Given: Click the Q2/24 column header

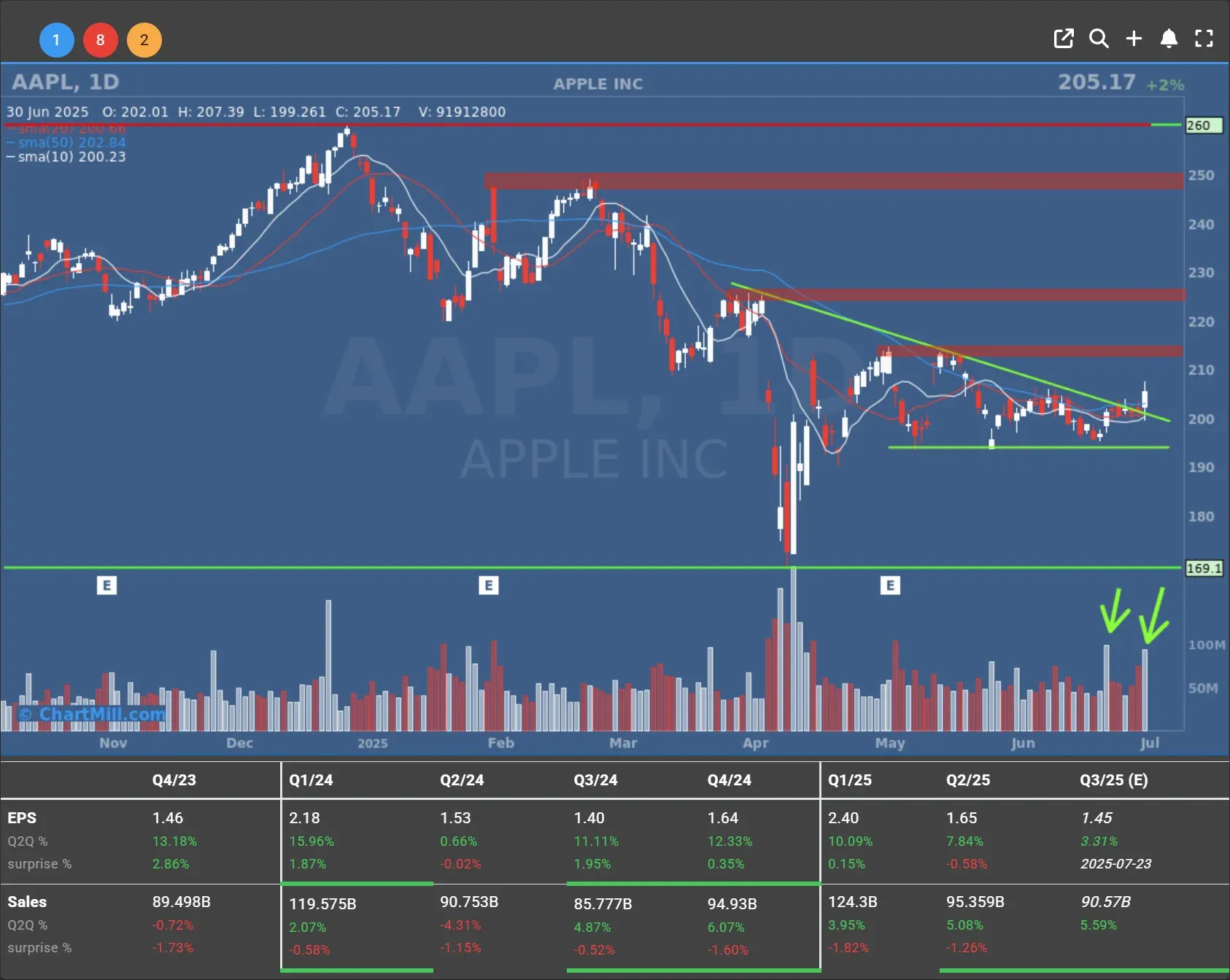Looking at the screenshot, I should pyautogui.click(x=462, y=779).
